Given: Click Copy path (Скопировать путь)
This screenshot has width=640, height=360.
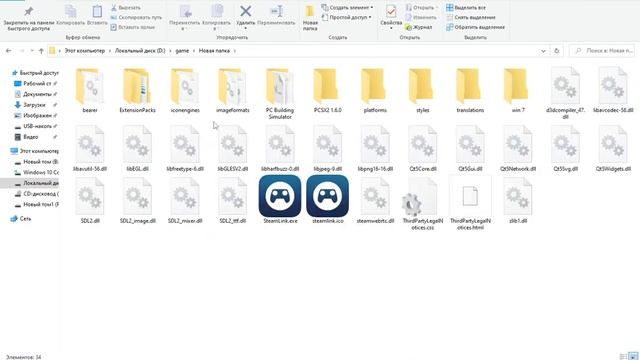Looking at the screenshot, I should click(136, 18).
